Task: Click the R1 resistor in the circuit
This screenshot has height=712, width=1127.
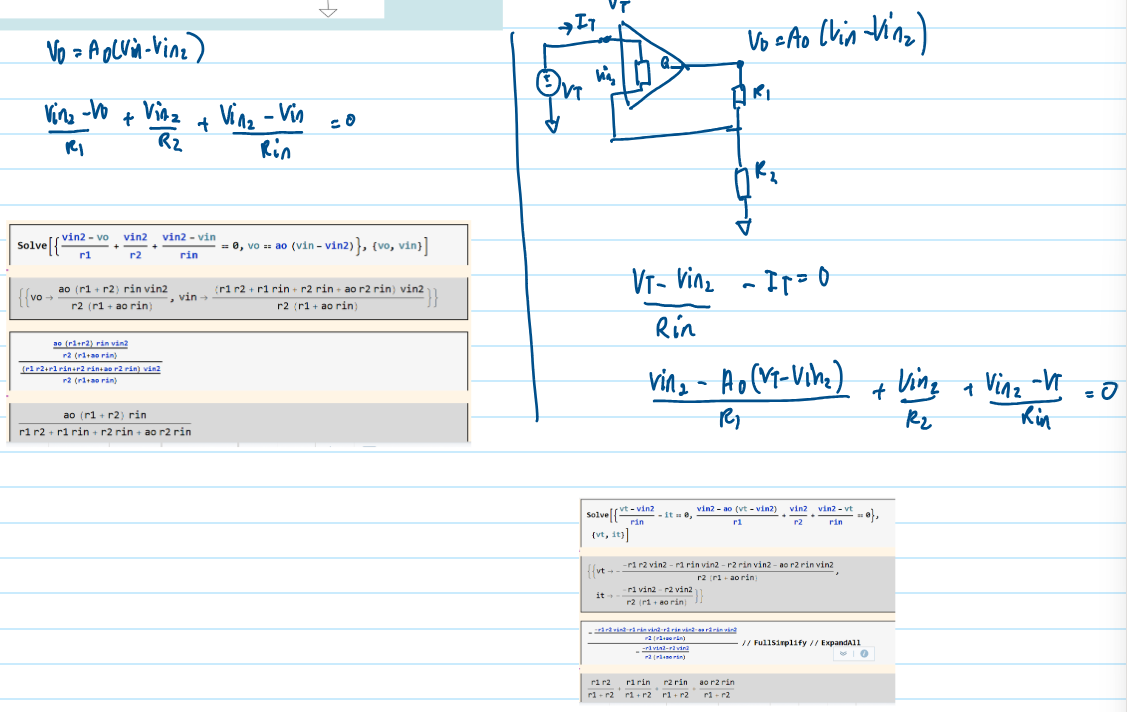Action: click(x=741, y=98)
